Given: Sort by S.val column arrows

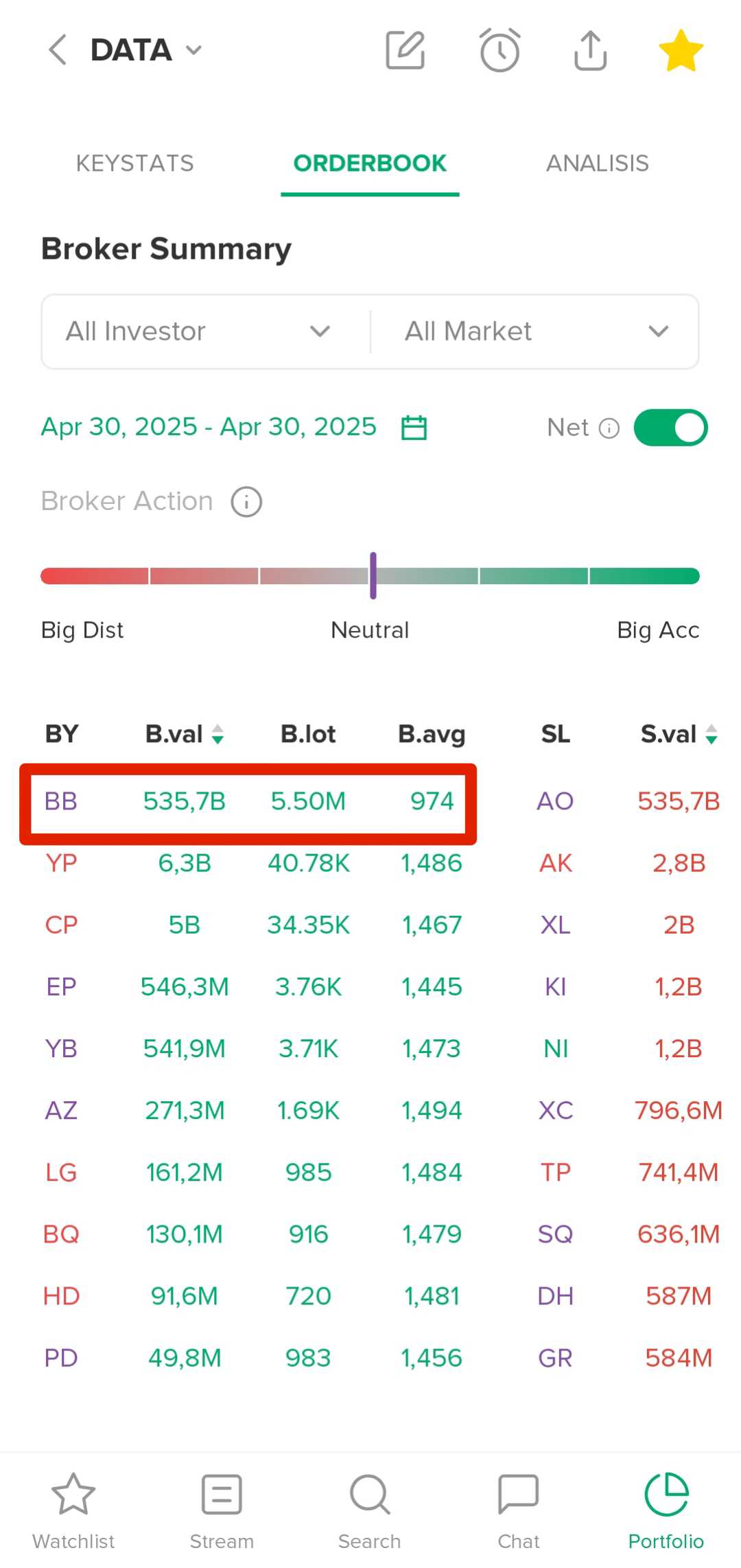Looking at the screenshot, I should [x=711, y=735].
